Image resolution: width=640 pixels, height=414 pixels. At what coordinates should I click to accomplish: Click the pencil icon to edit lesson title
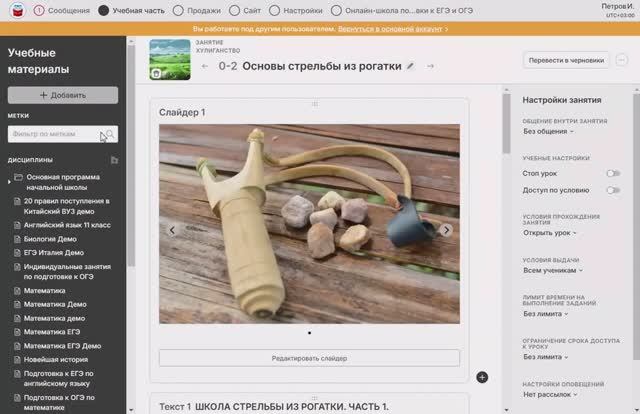410,66
